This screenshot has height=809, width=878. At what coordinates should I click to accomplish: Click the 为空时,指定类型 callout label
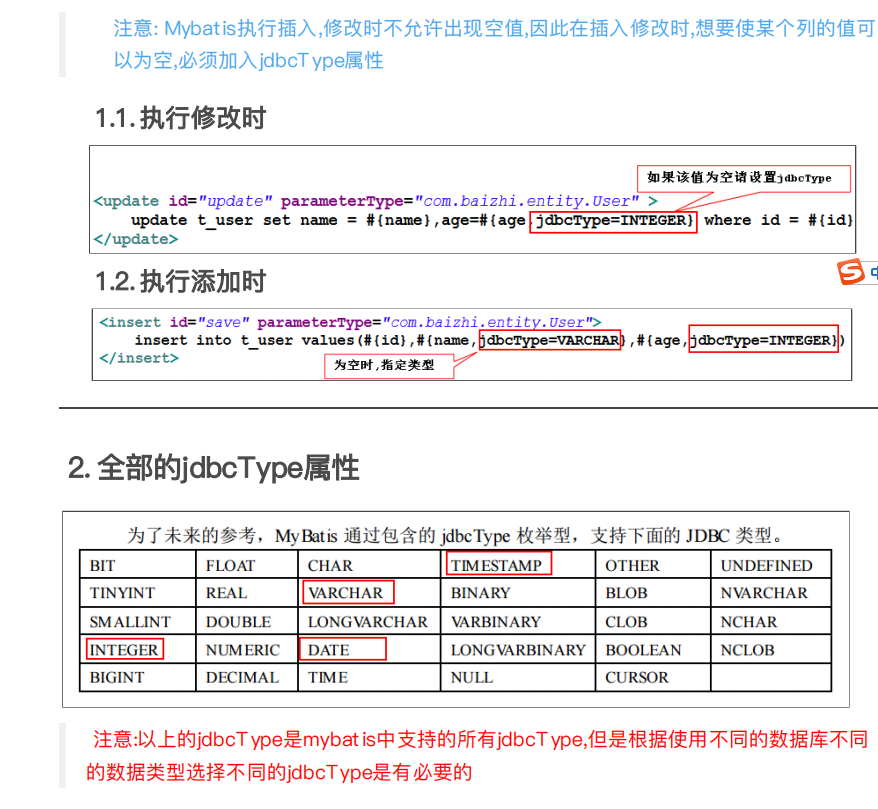[389, 366]
